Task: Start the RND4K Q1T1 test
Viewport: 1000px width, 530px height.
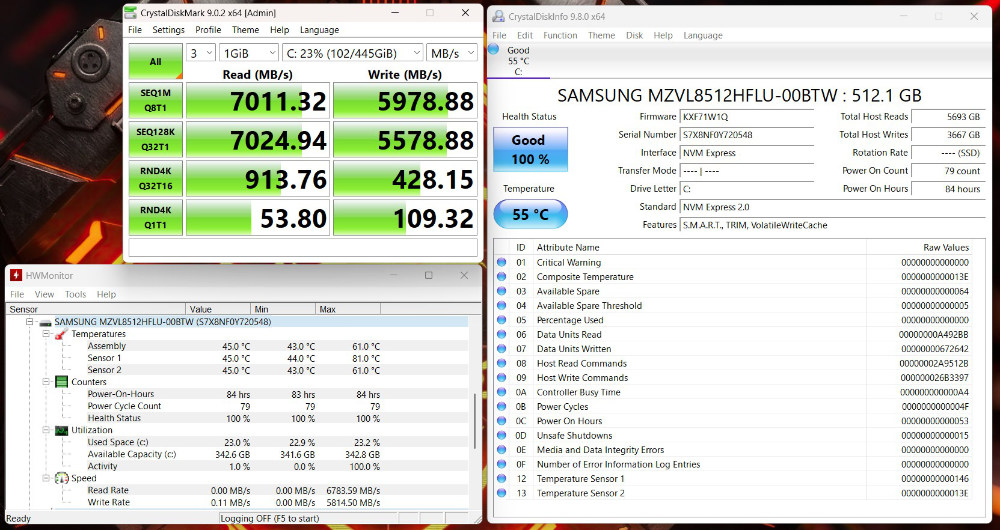Action: (155, 217)
